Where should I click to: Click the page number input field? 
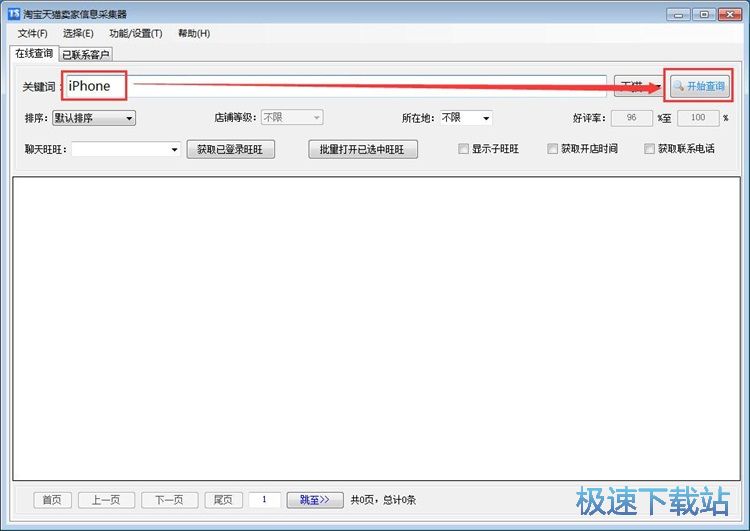(x=264, y=500)
